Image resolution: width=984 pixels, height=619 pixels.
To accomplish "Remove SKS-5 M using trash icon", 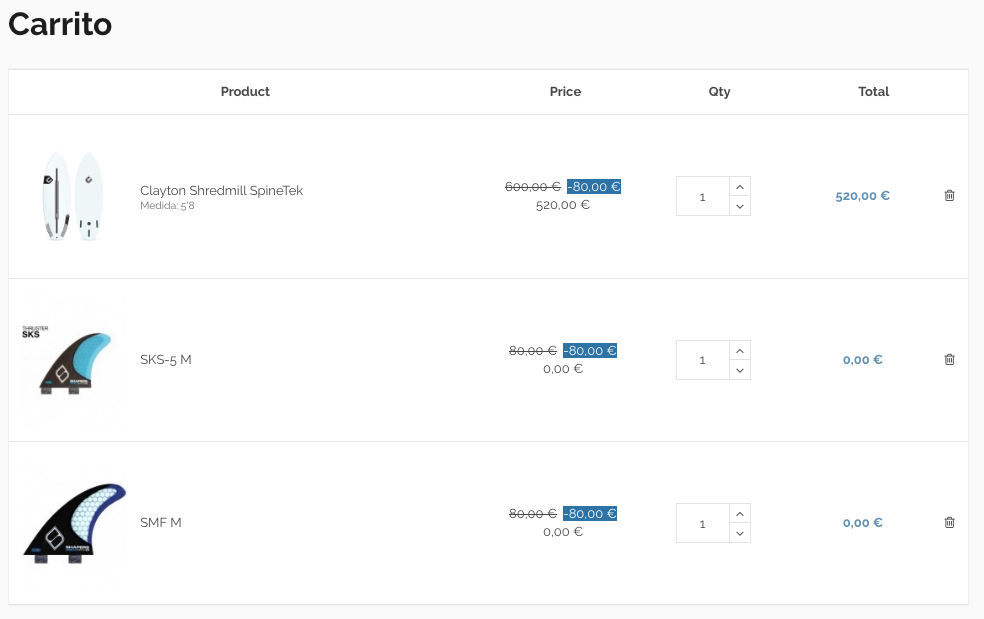I will pyautogui.click(x=949, y=360).
